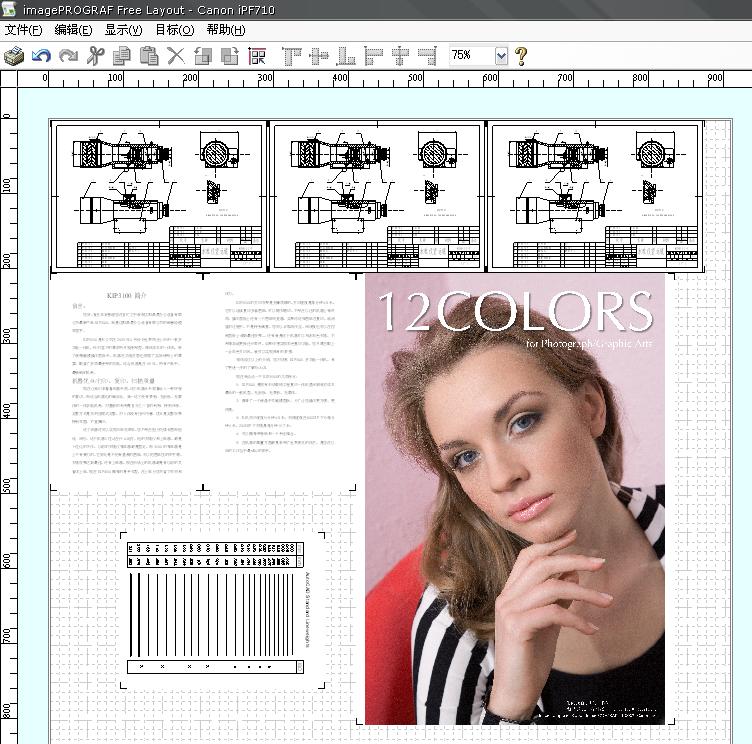Click the Print icon in the toolbar
Screen dimensions: 752x744
14,56
